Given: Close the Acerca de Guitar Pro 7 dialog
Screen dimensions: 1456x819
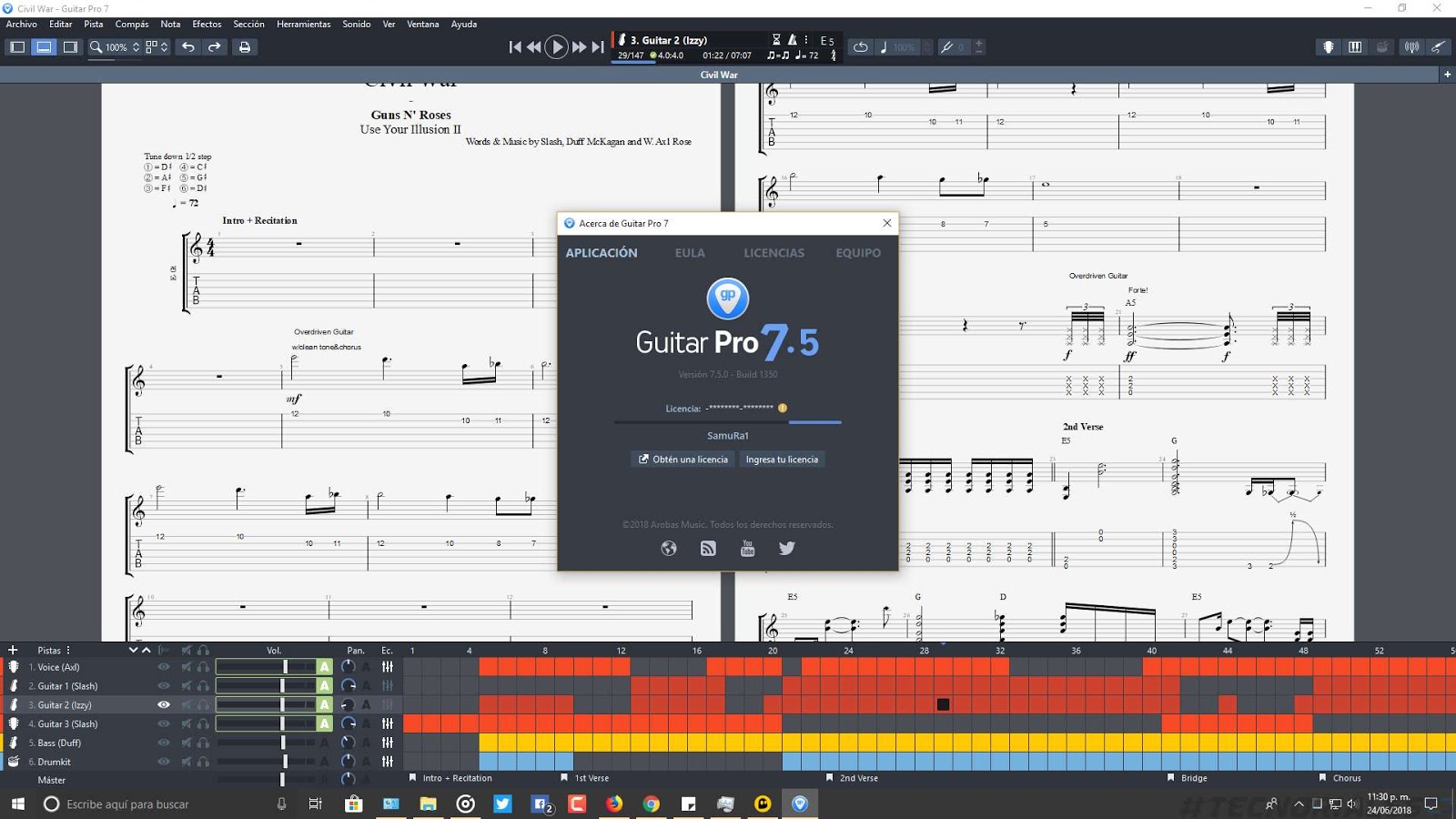Looking at the screenshot, I should [x=886, y=223].
